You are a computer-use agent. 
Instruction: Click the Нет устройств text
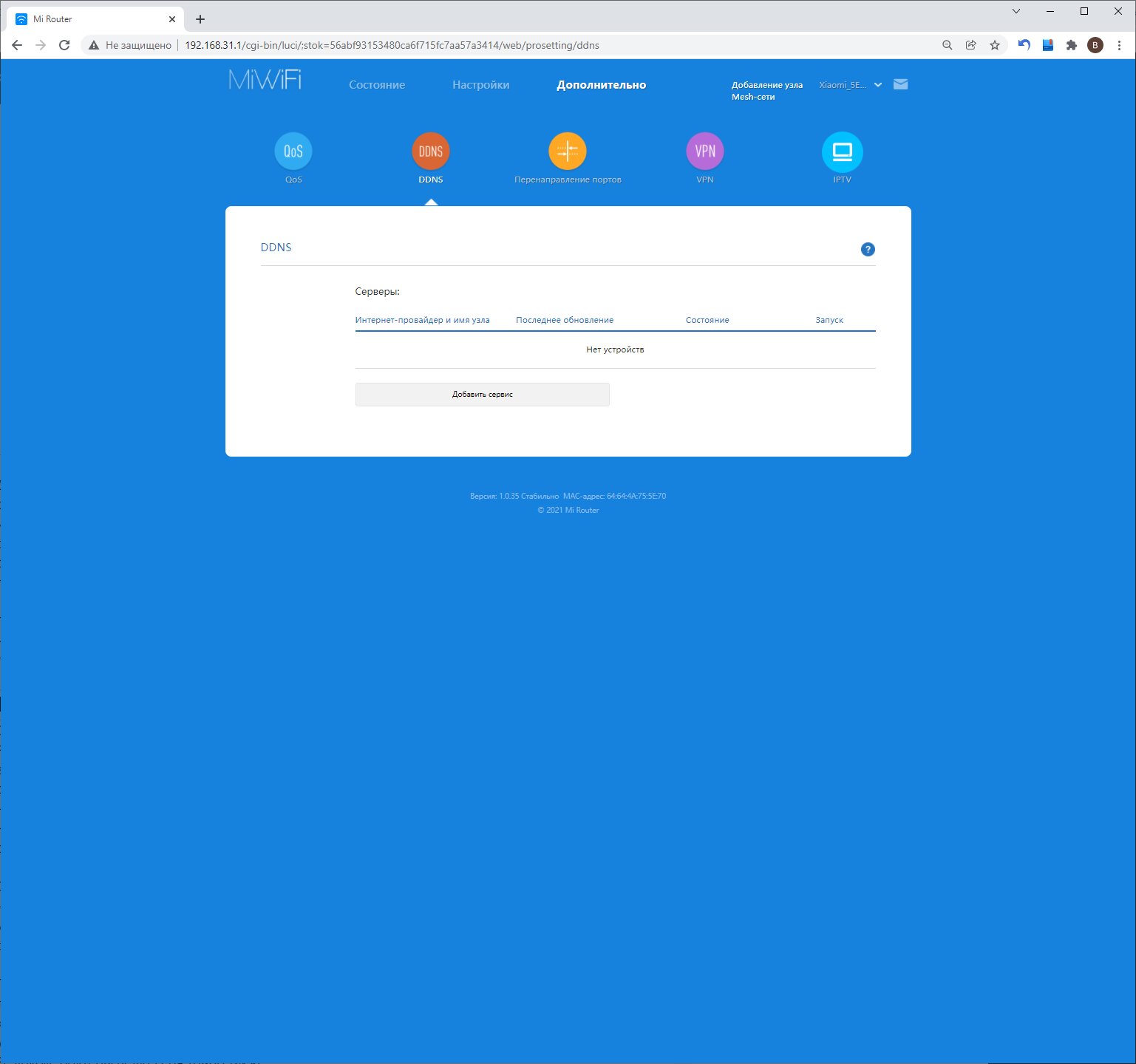pos(615,349)
